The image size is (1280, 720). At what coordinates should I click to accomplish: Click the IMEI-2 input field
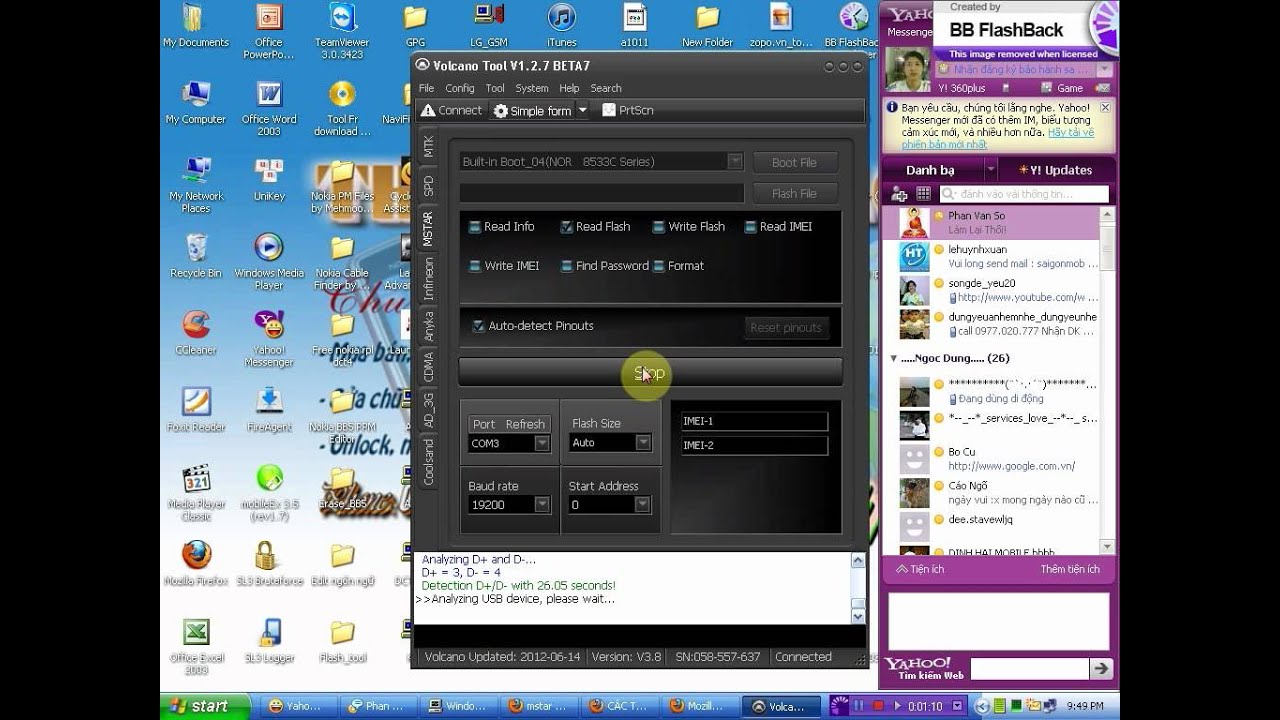point(754,446)
